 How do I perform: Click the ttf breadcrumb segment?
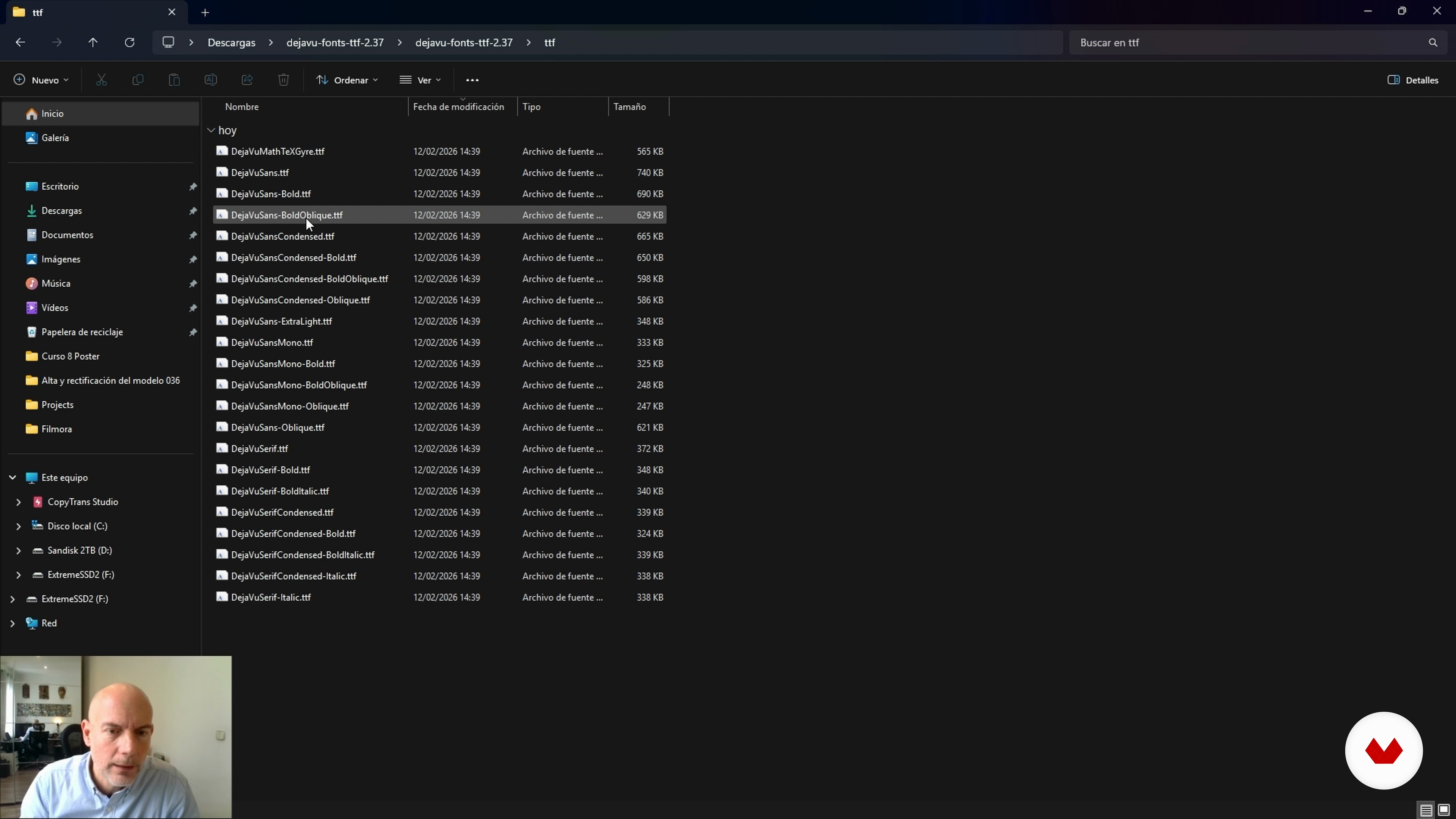[x=550, y=42]
